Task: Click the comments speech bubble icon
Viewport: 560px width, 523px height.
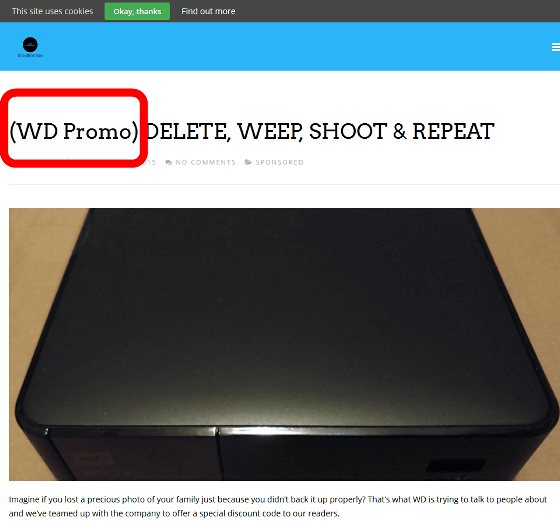Action: (168, 163)
